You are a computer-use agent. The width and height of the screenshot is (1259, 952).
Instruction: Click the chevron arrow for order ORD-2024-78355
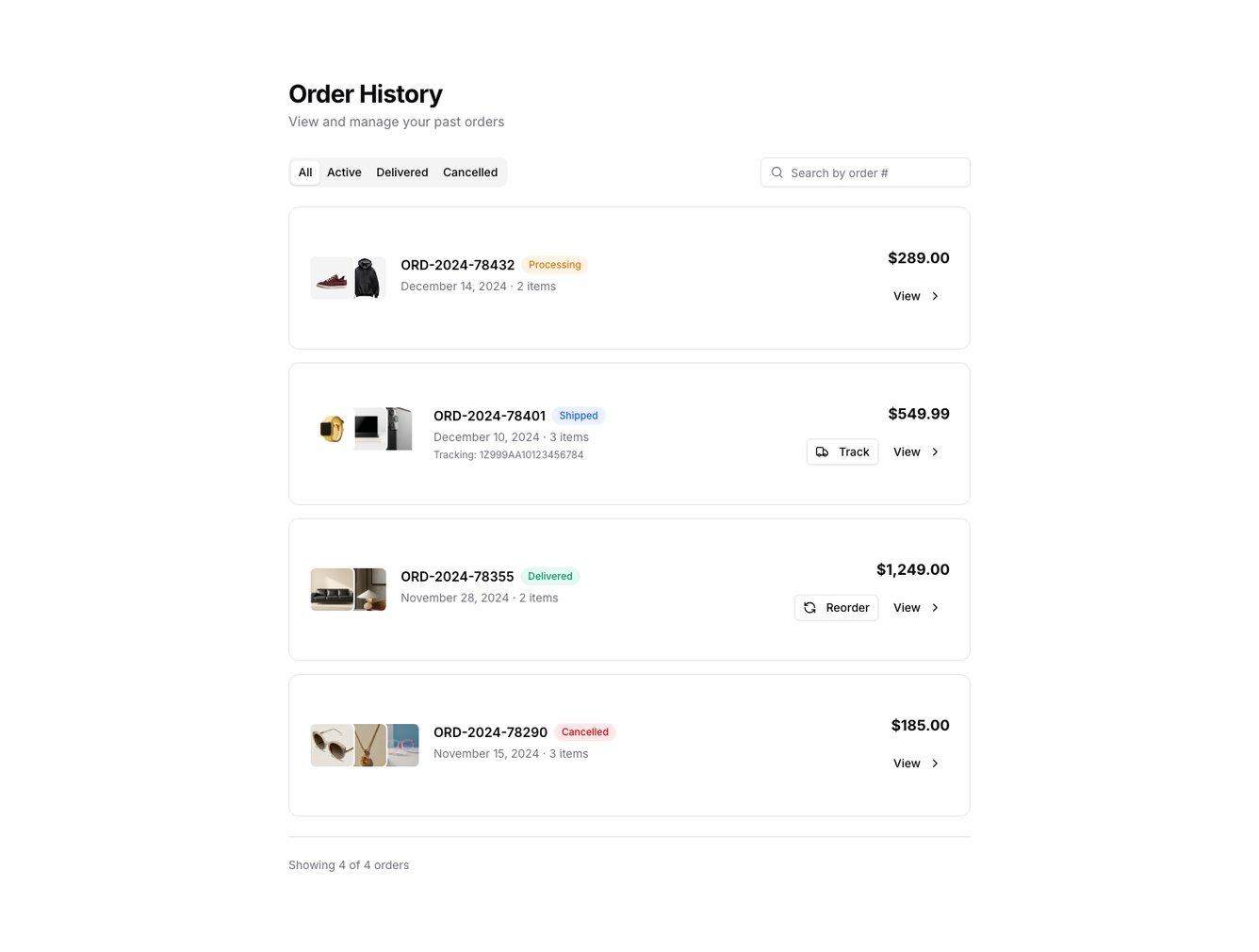935,608
